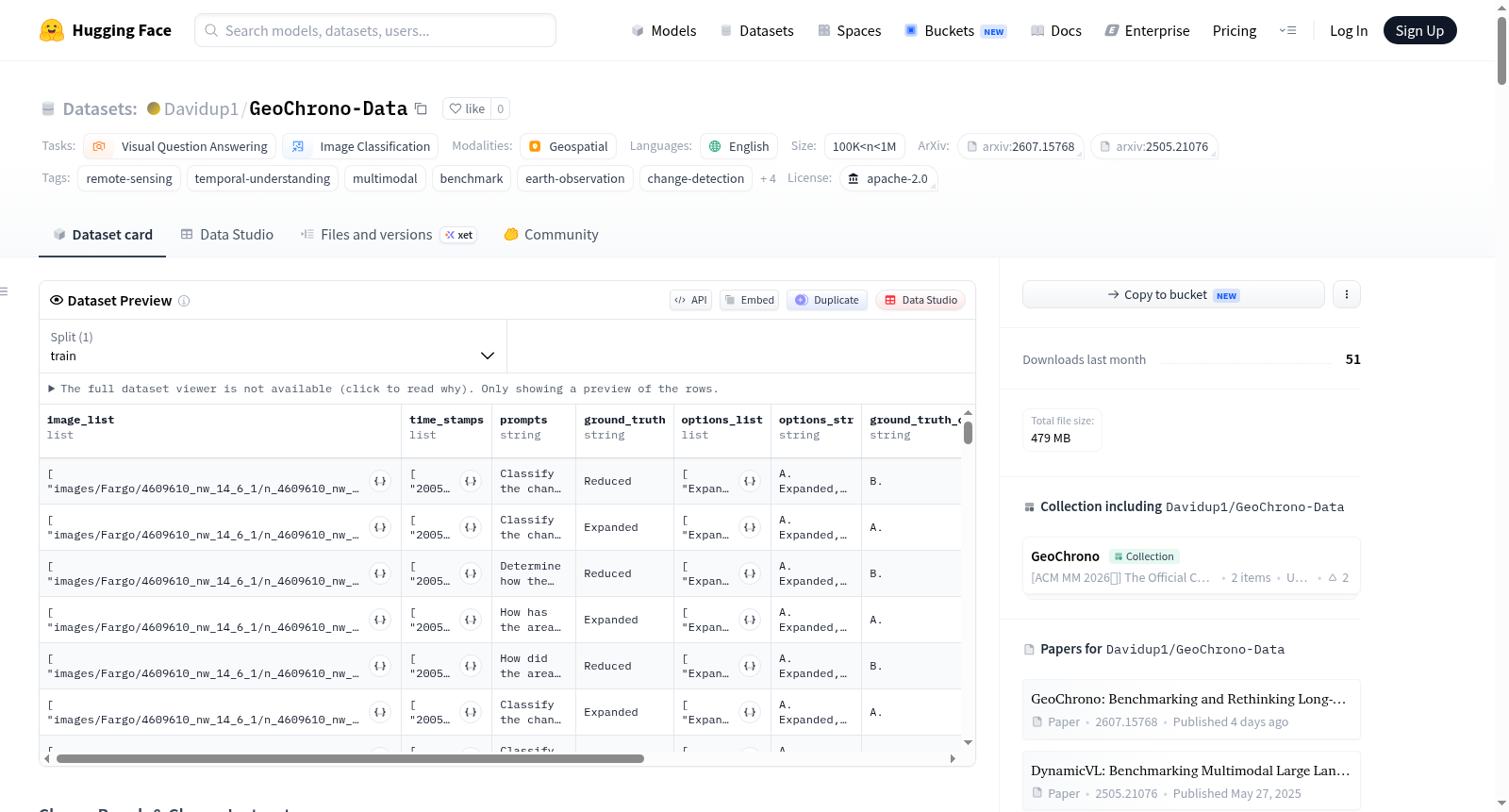Open the GeoChrono collection card
The width and height of the screenshot is (1509, 812).
[x=1191, y=566]
